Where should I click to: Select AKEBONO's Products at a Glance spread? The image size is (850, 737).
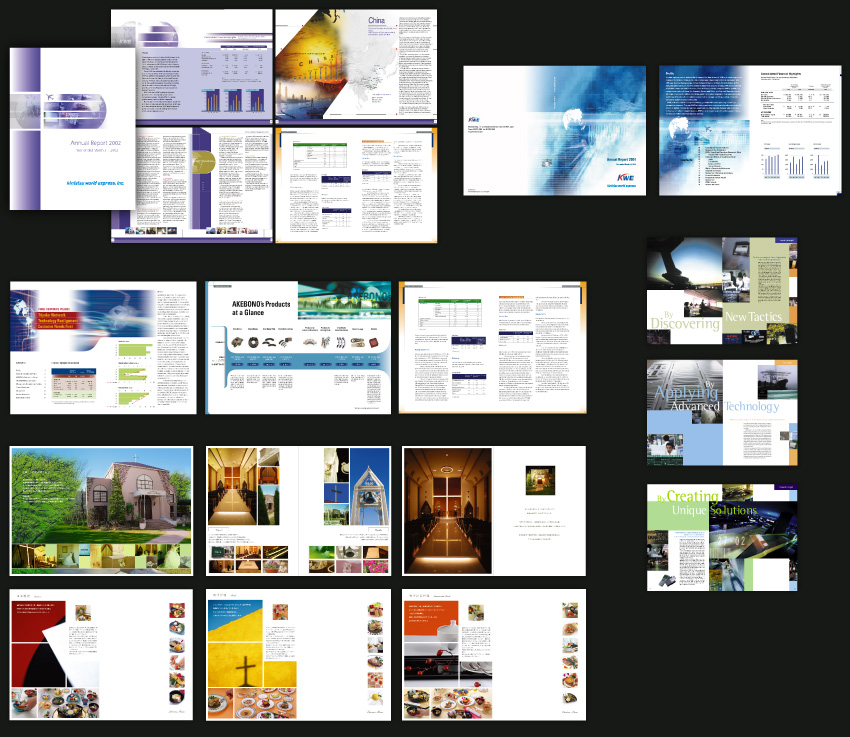pyautogui.click(x=298, y=347)
